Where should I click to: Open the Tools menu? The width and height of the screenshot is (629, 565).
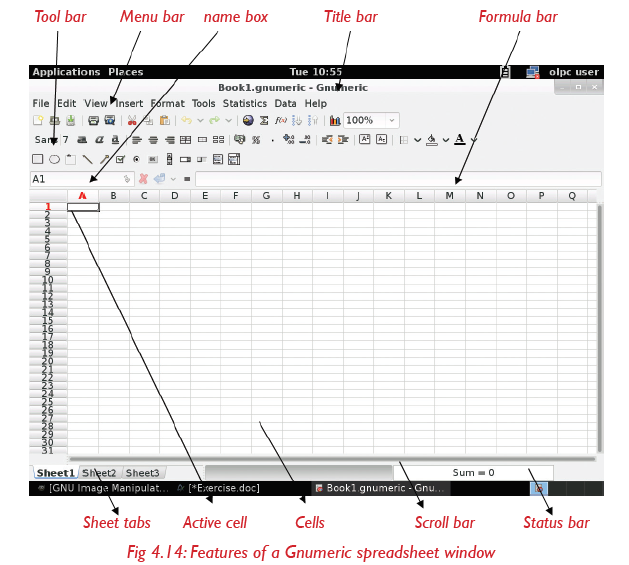(x=203, y=104)
